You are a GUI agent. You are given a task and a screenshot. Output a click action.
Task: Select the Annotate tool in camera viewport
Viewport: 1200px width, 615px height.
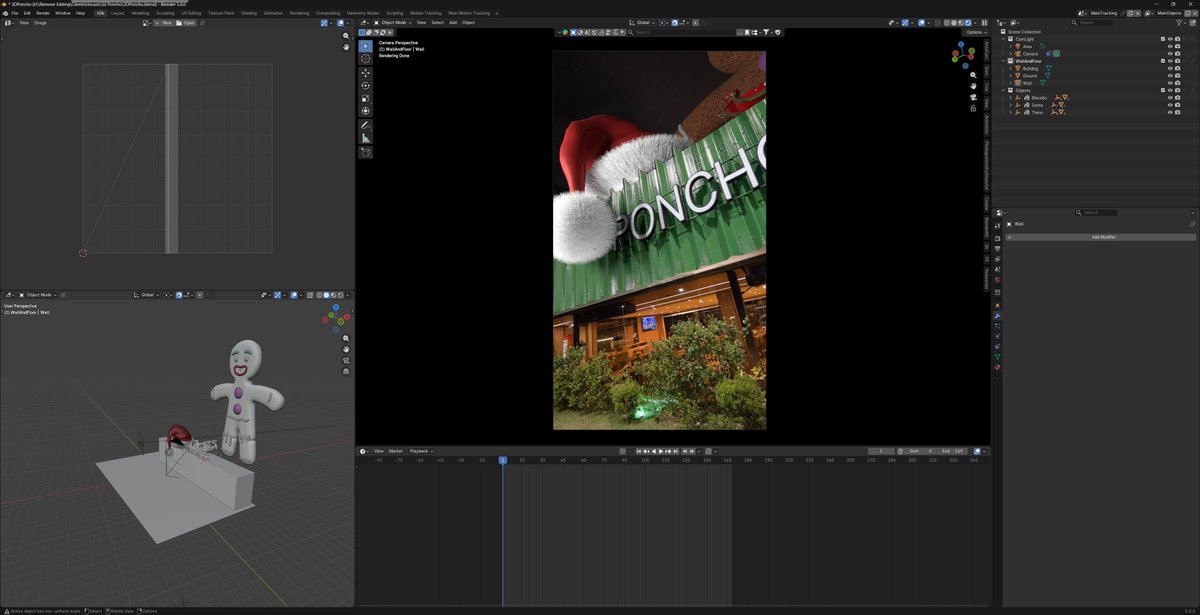(x=366, y=126)
